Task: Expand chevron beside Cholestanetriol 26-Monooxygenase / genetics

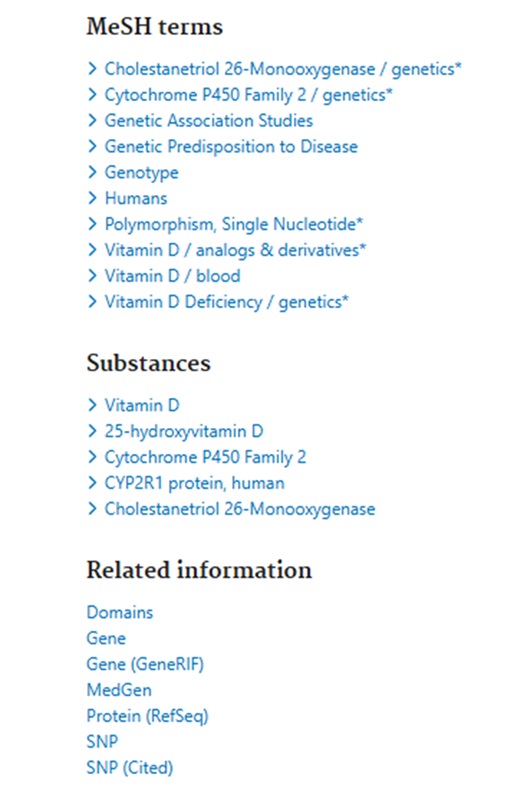Action: click(x=92, y=68)
